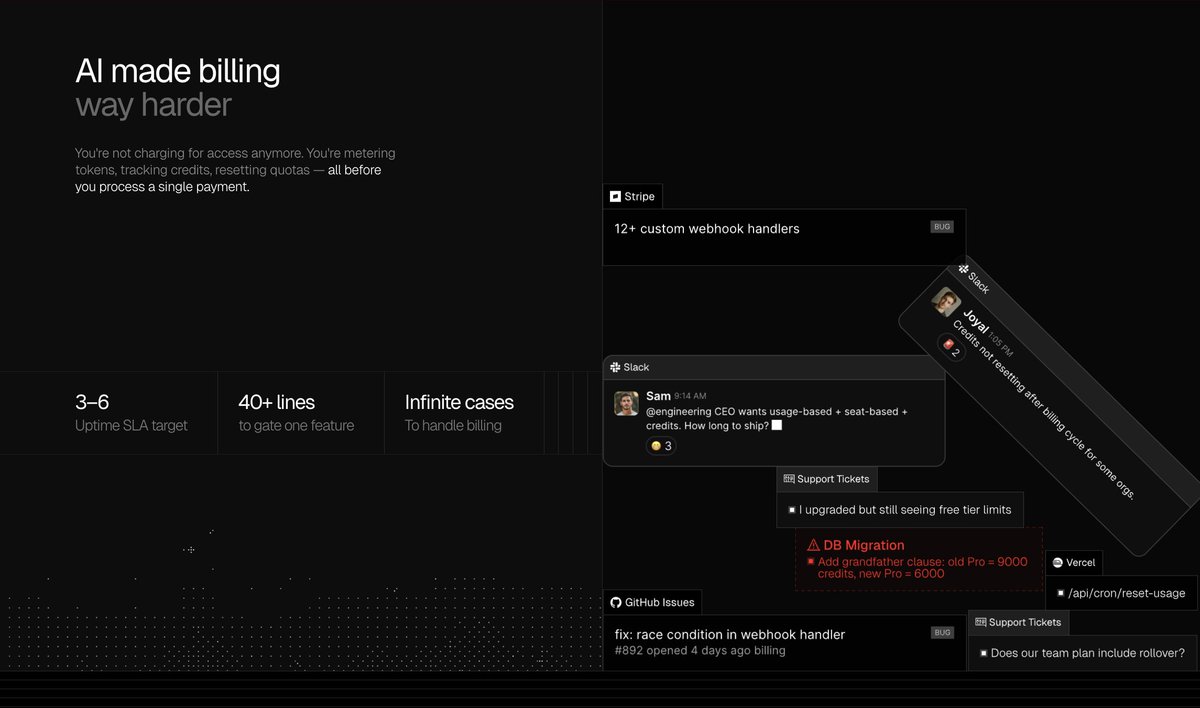Click the '@engineering CEO wants usage-based' message
The image size is (1200, 708).
[x=777, y=419]
